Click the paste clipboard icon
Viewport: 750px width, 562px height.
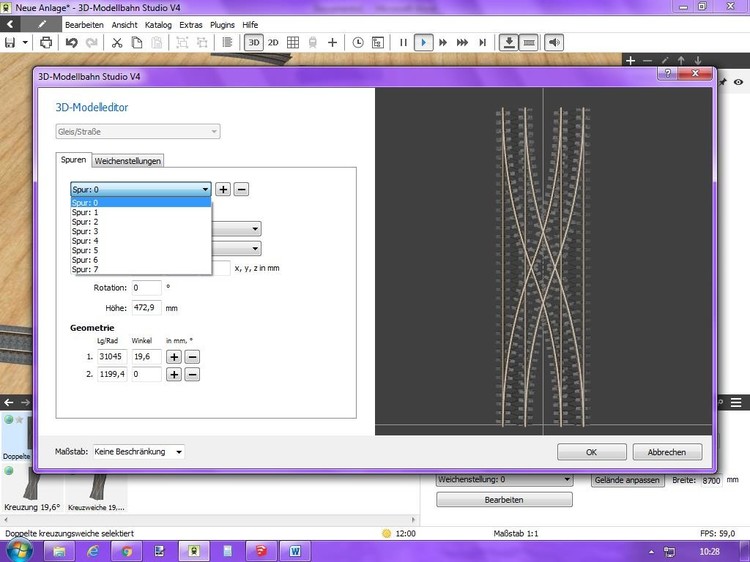coord(156,43)
